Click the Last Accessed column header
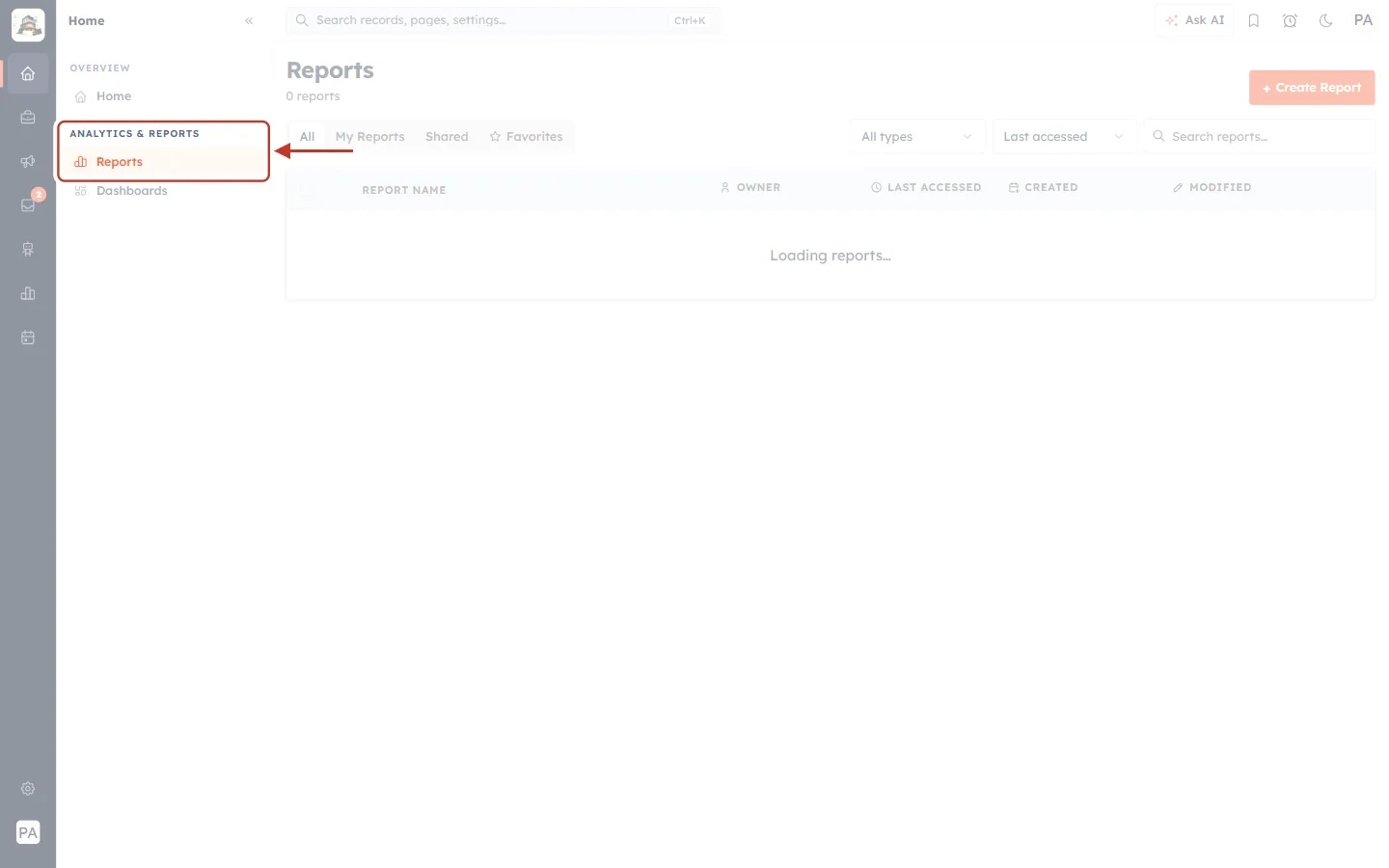The width and height of the screenshot is (1389, 868). point(926,188)
